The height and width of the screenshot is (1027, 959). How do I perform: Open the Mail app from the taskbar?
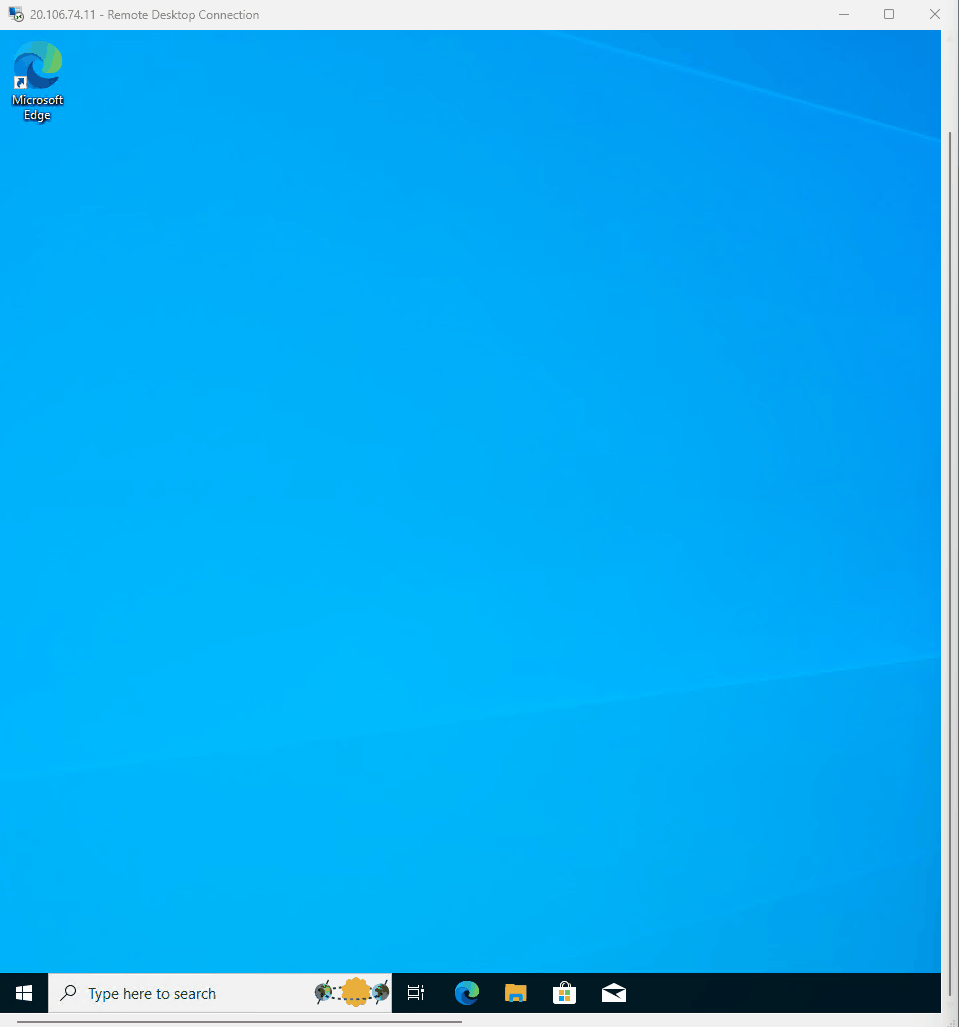(x=614, y=993)
